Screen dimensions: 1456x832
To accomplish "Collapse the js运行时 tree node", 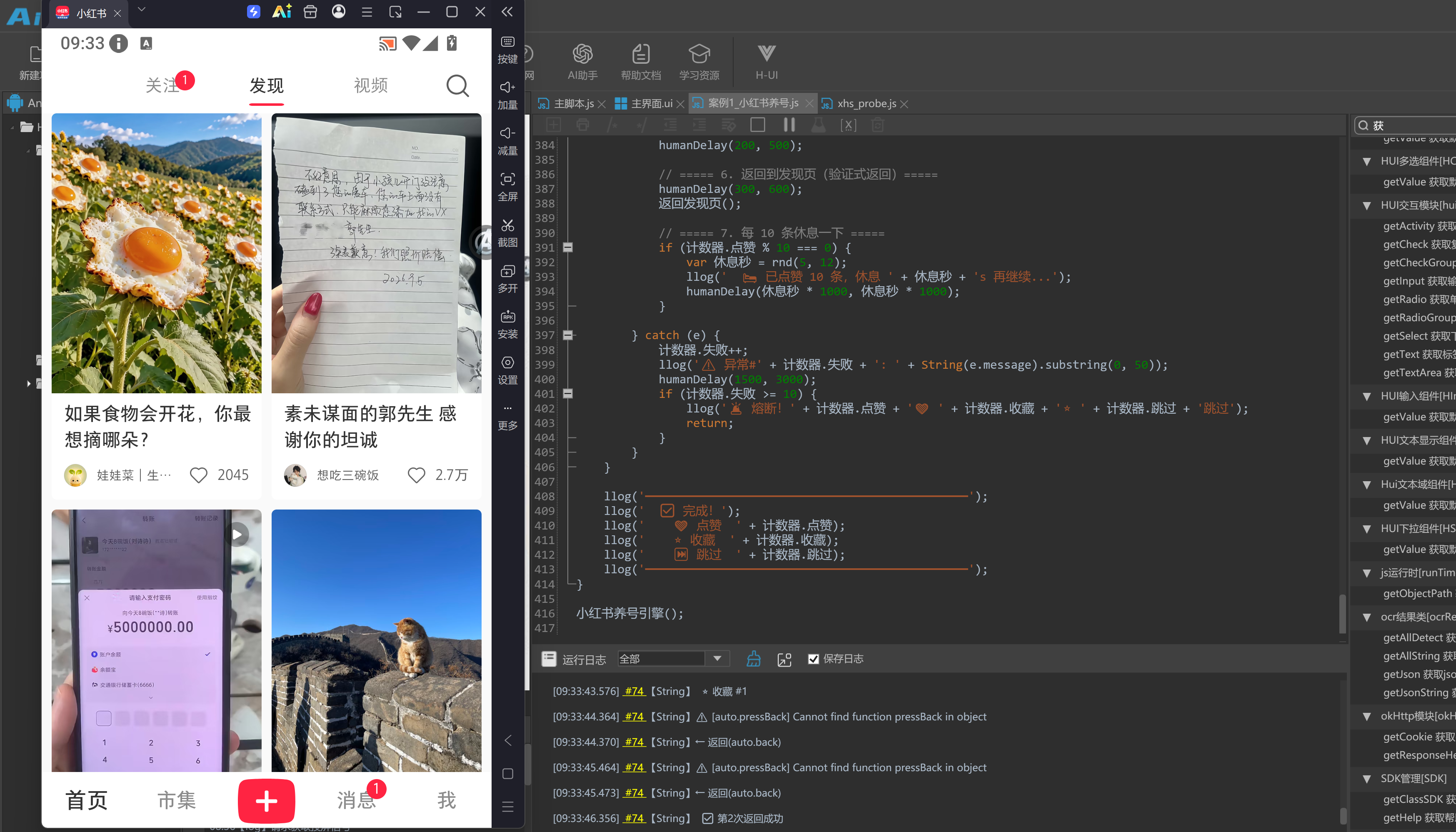I will 1366,572.
